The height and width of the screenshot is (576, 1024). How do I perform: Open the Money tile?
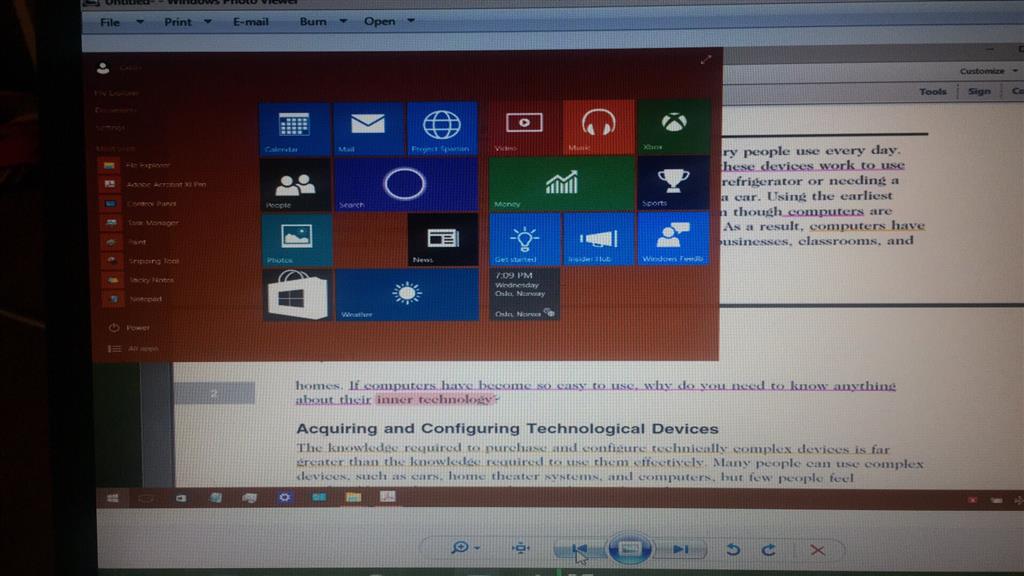click(x=562, y=184)
